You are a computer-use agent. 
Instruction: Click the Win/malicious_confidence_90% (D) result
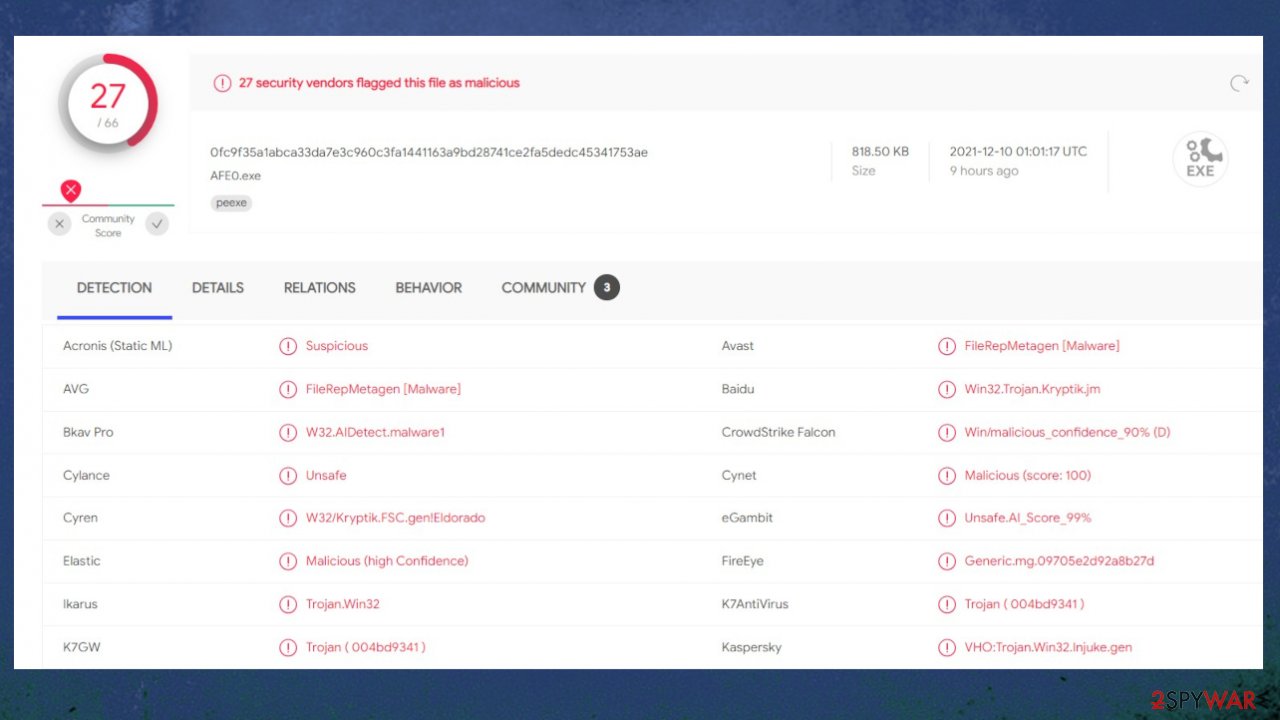coord(1068,432)
